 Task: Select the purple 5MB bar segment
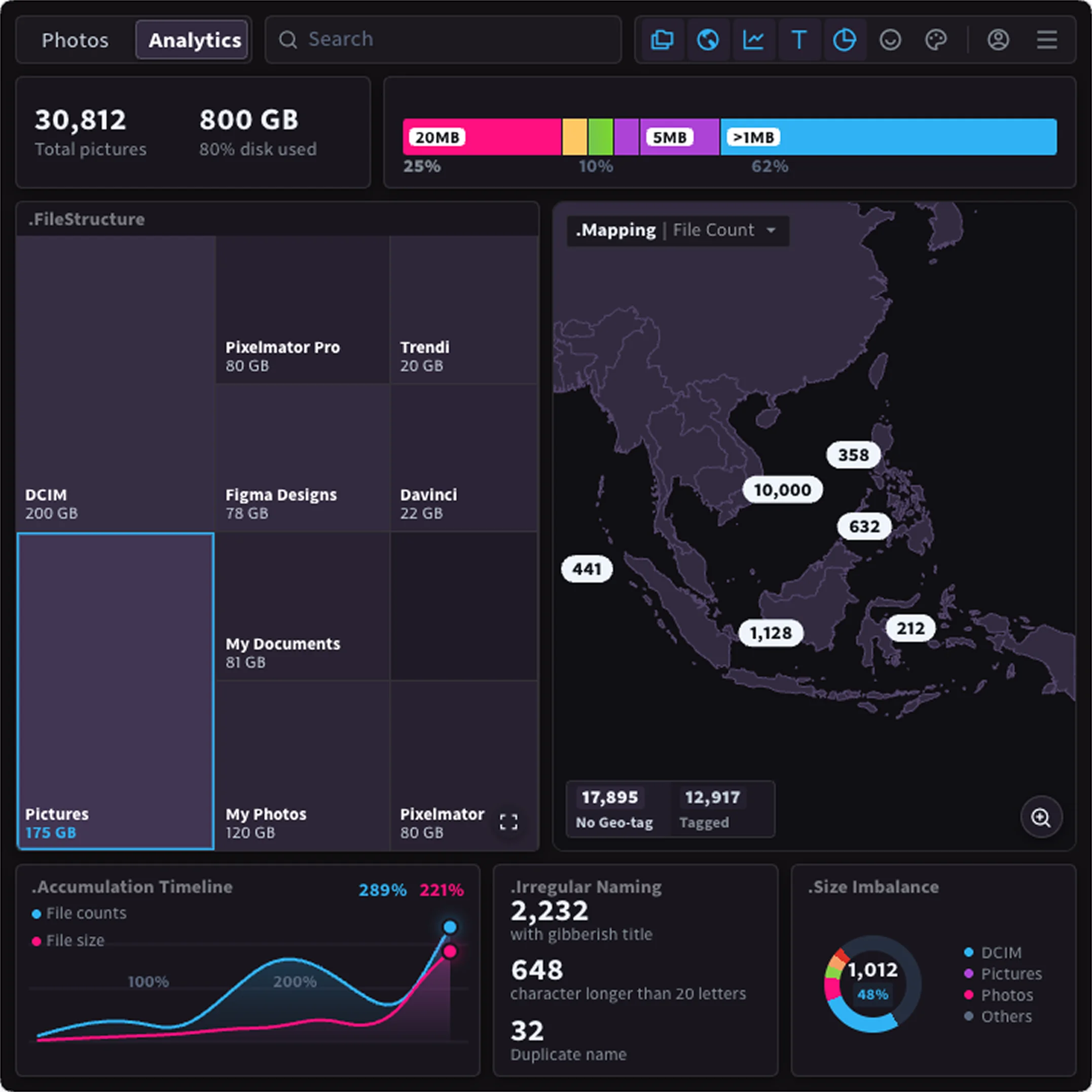679,137
